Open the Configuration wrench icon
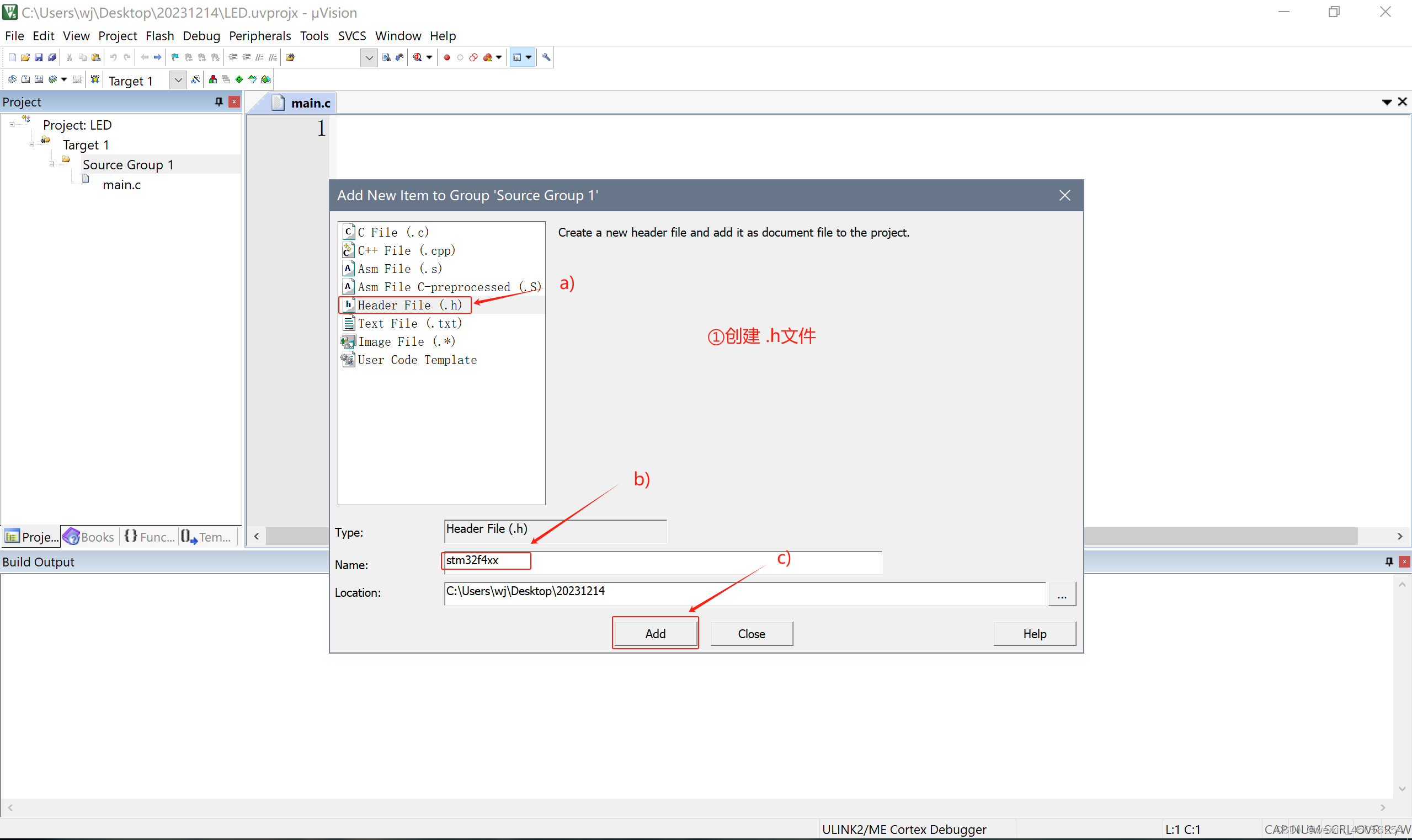1412x840 pixels. 546,57
